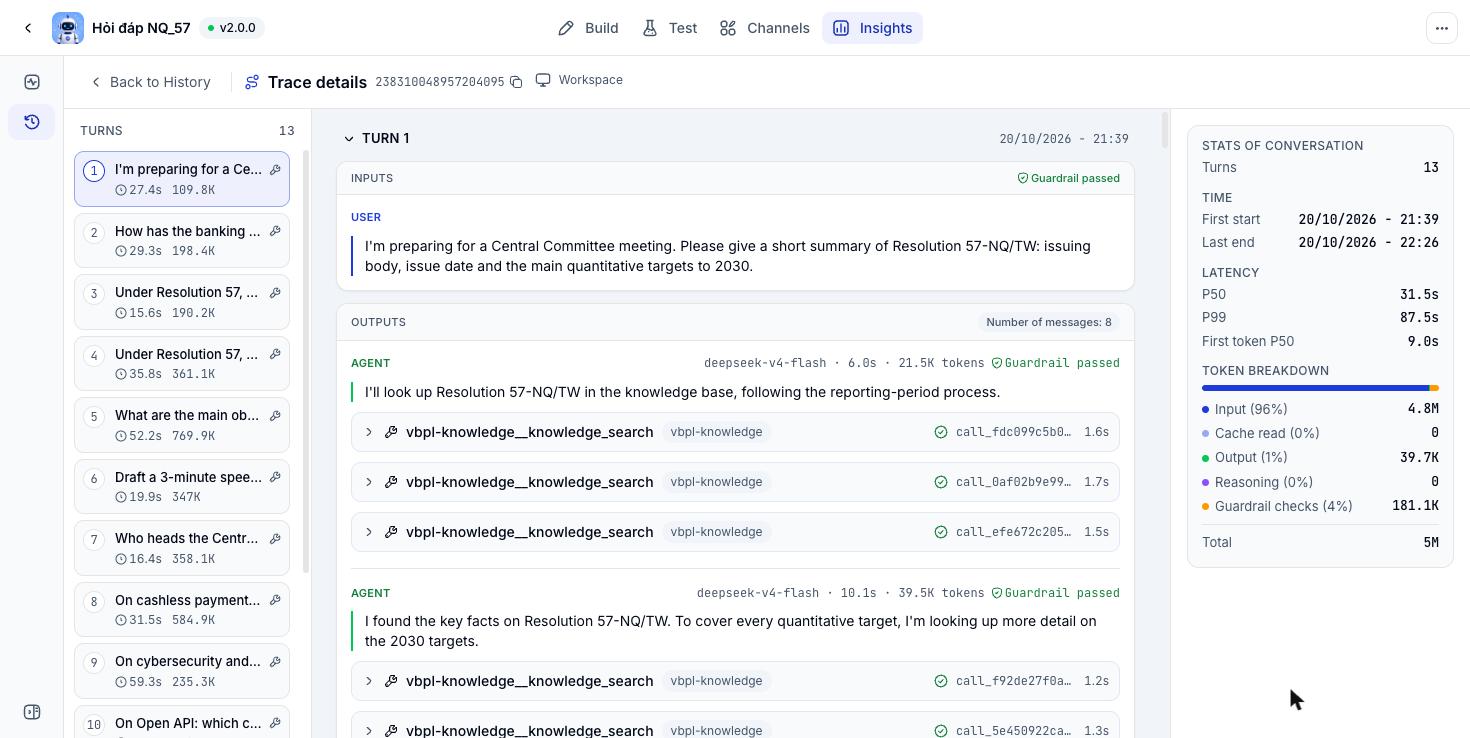Screen dimensions: 1470x738
Task: Click the link icon on turn 4
Action: point(275,354)
